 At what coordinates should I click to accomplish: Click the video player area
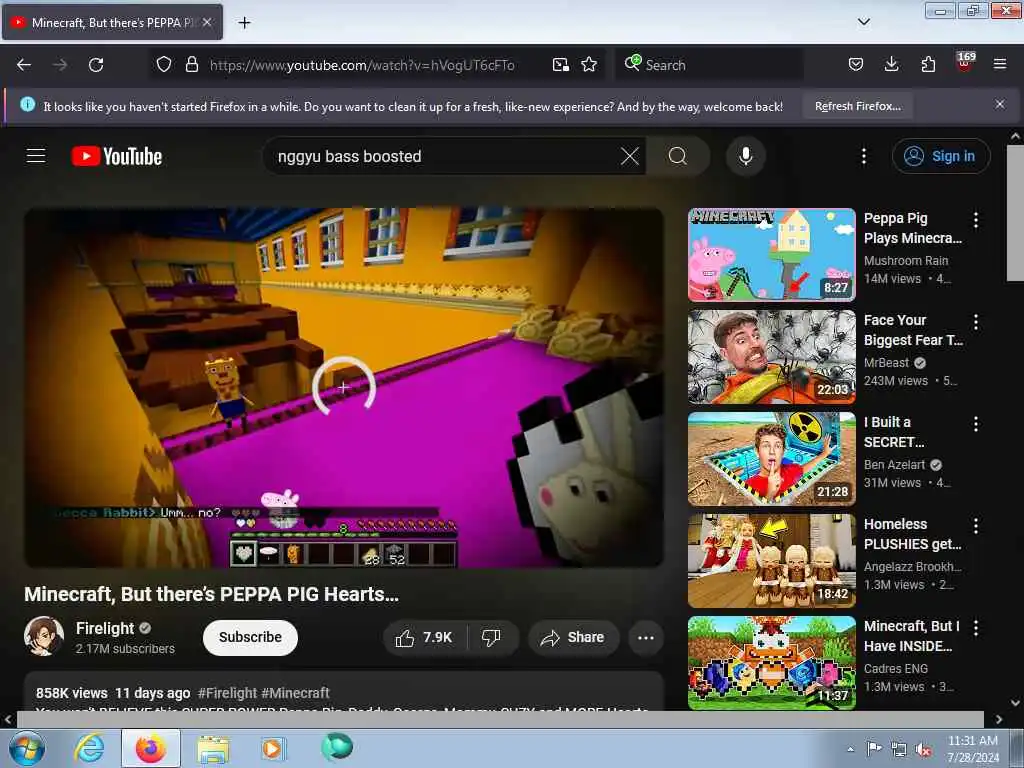tap(344, 387)
